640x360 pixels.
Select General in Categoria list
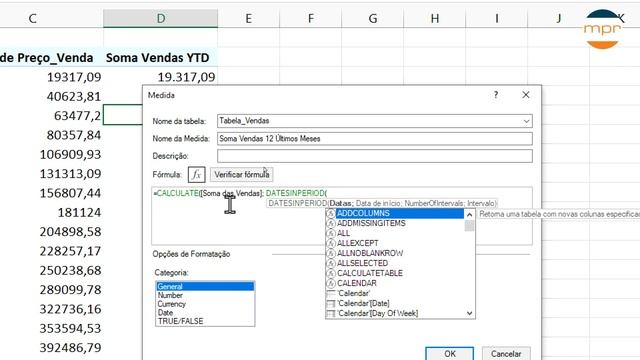pyautogui.click(x=205, y=287)
